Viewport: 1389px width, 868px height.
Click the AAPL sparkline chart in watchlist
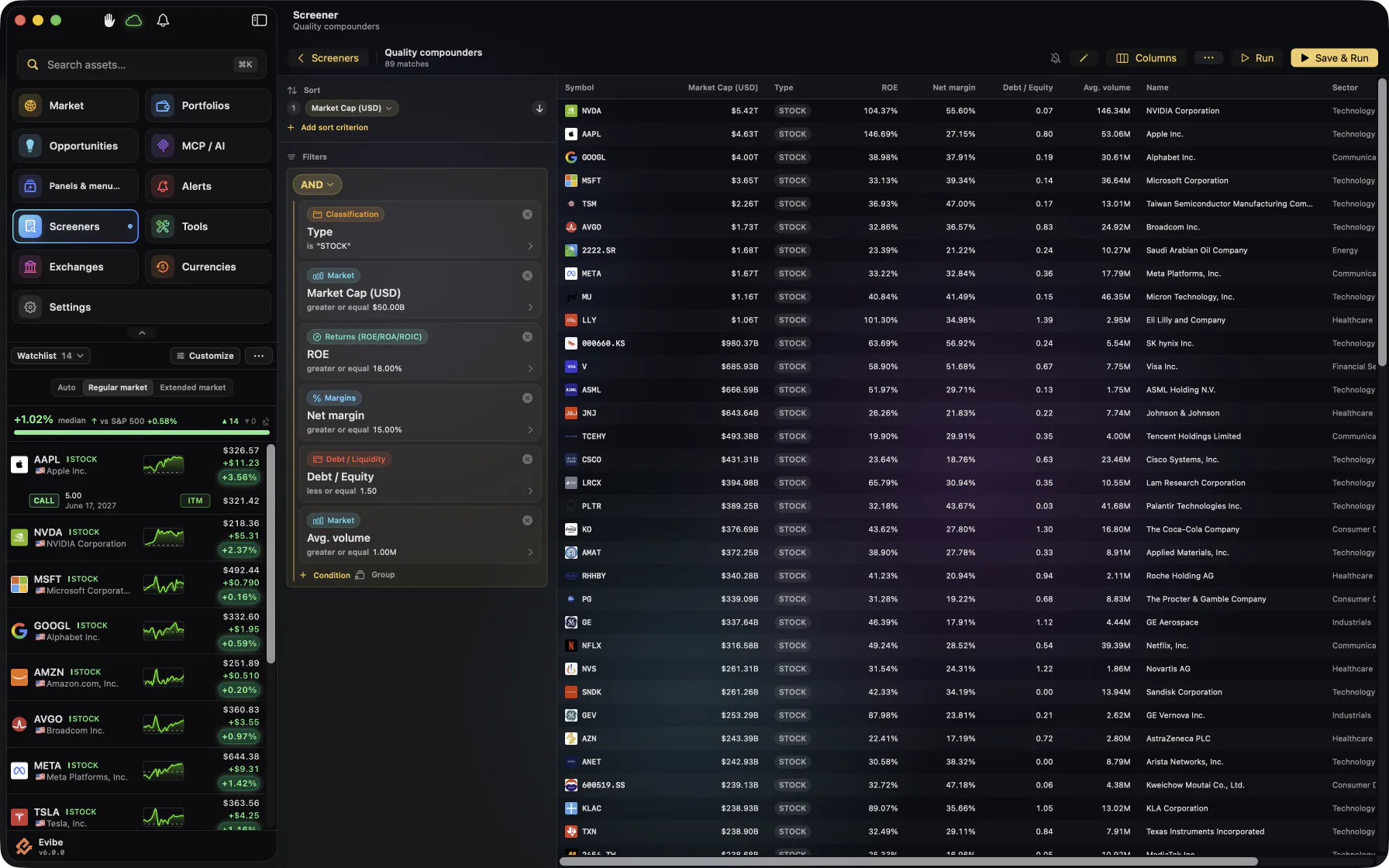[x=164, y=465]
